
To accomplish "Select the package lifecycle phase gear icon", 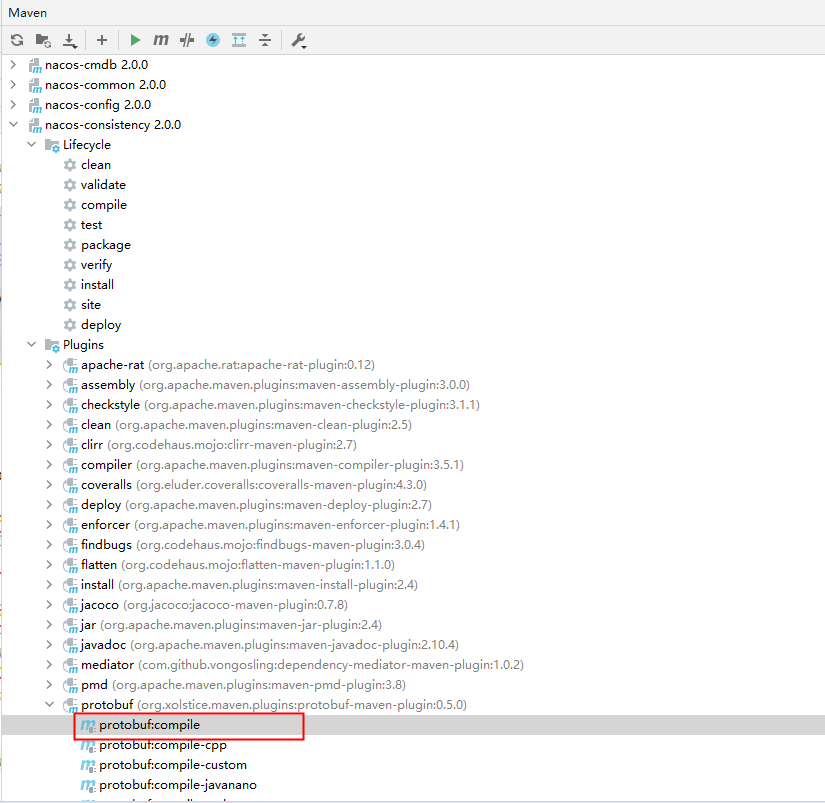I will [x=70, y=245].
